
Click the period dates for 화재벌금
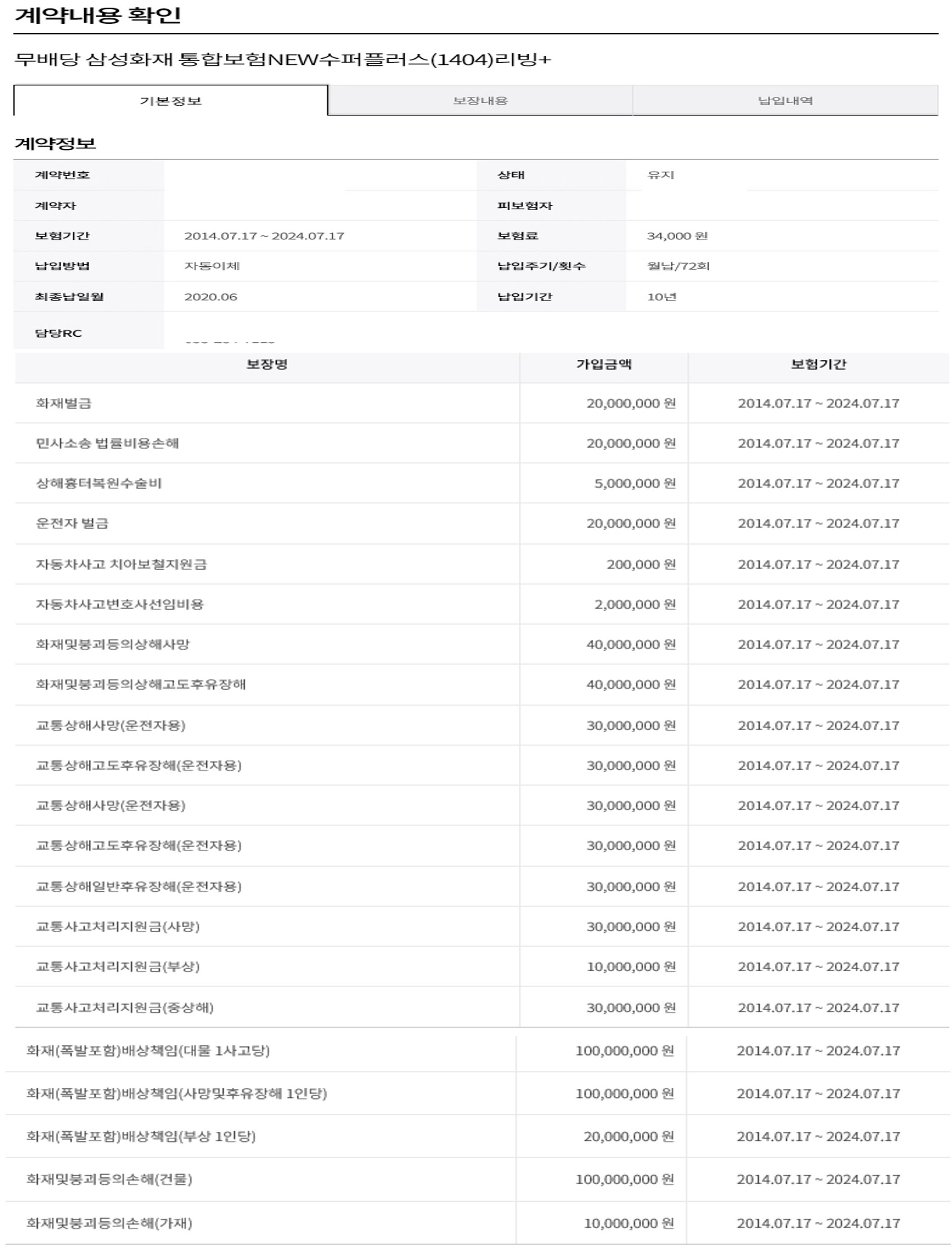(x=818, y=403)
